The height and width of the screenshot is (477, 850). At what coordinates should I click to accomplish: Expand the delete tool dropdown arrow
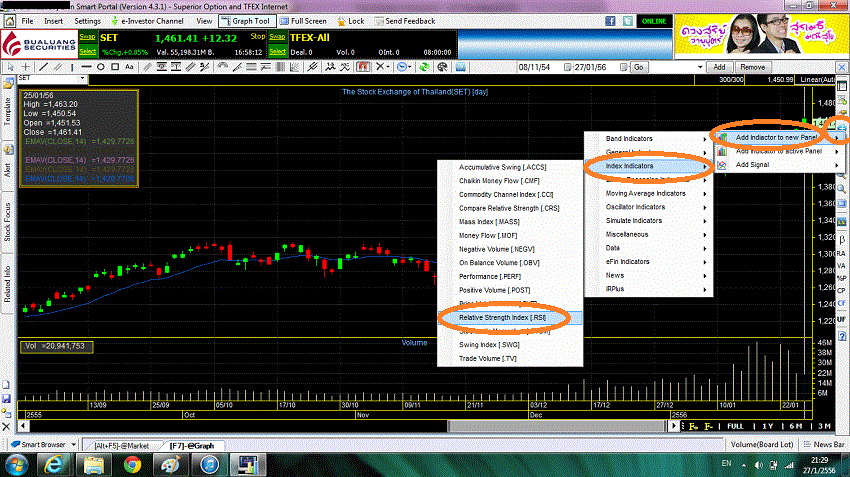(x=388, y=67)
